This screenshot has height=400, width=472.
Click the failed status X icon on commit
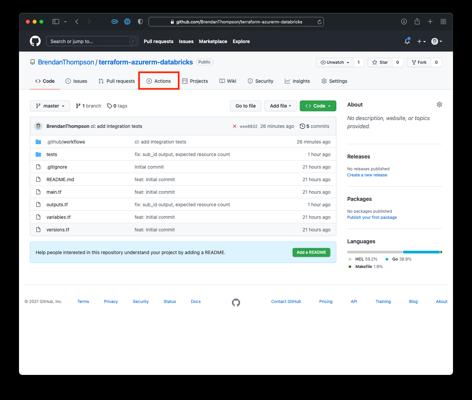pyautogui.click(x=234, y=126)
